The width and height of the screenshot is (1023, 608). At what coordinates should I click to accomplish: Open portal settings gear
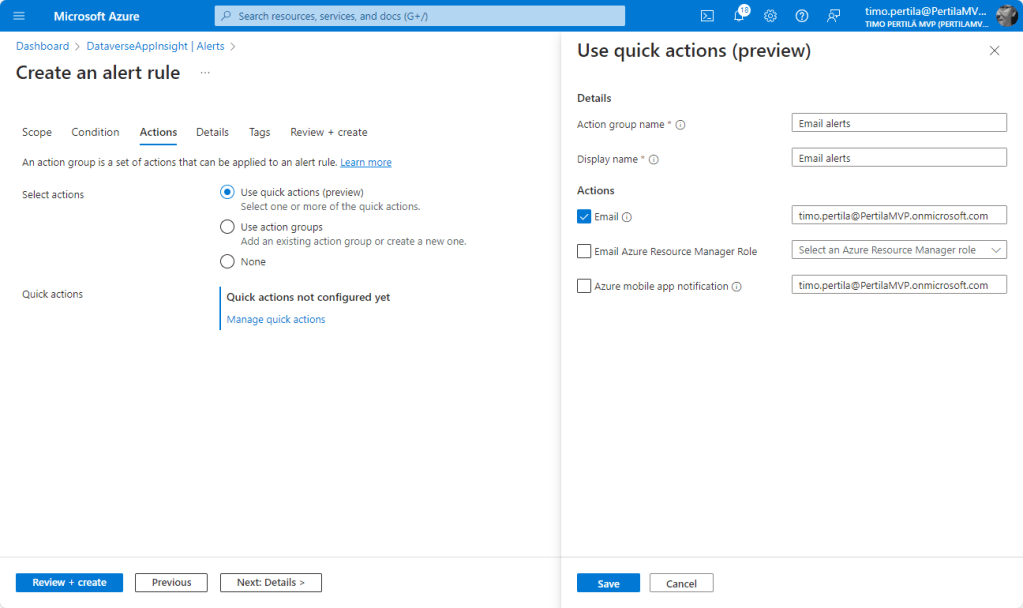[770, 16]
